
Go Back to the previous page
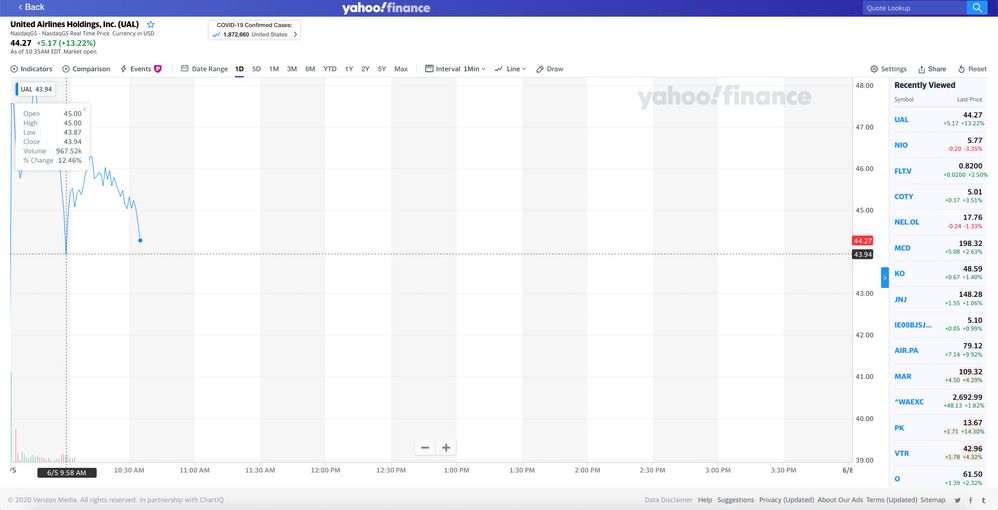[28, 7]
